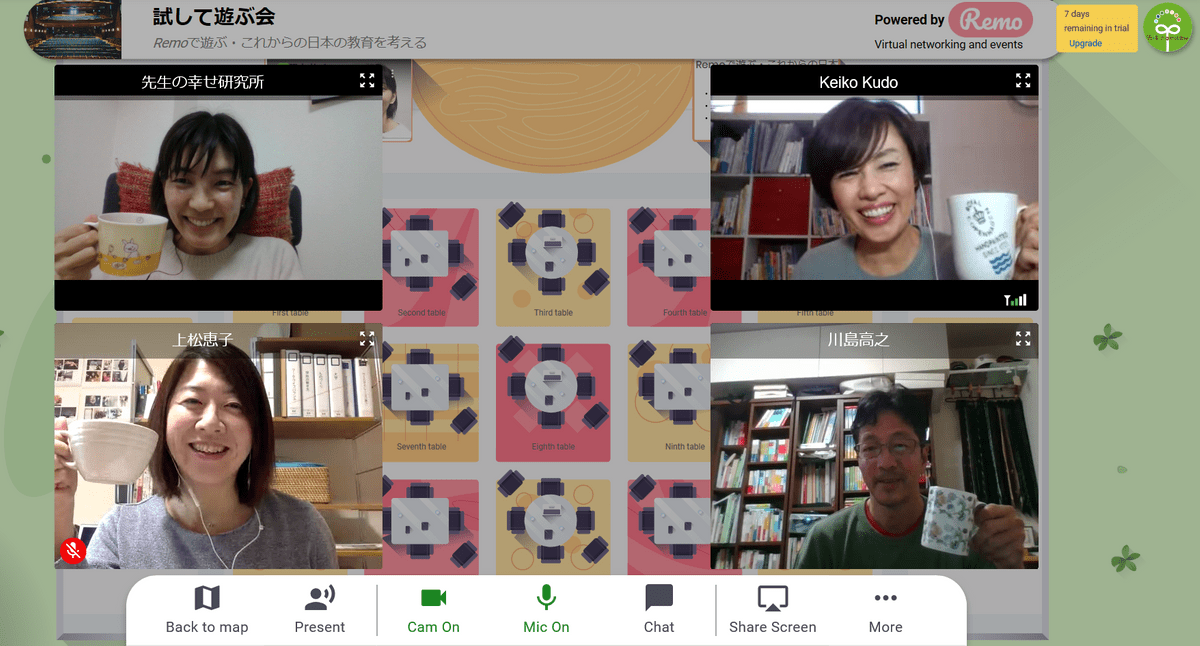Expand 先生の幸せ研究所 video to fullscreen
Image resolution: width=1200 pixels, height=646 pixels.
click(367, 81)
